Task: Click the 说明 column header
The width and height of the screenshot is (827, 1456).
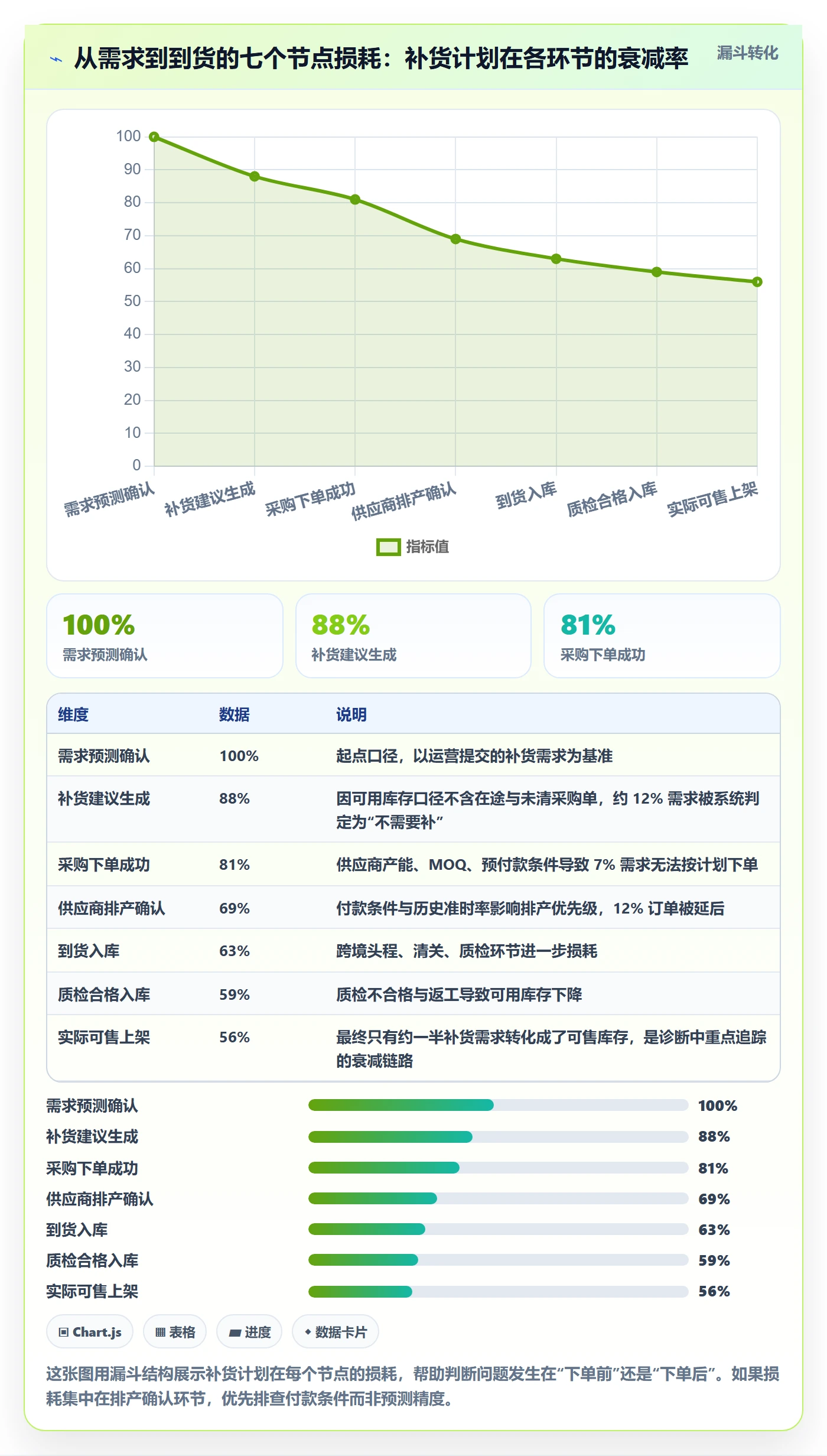Action: (351, 714)
